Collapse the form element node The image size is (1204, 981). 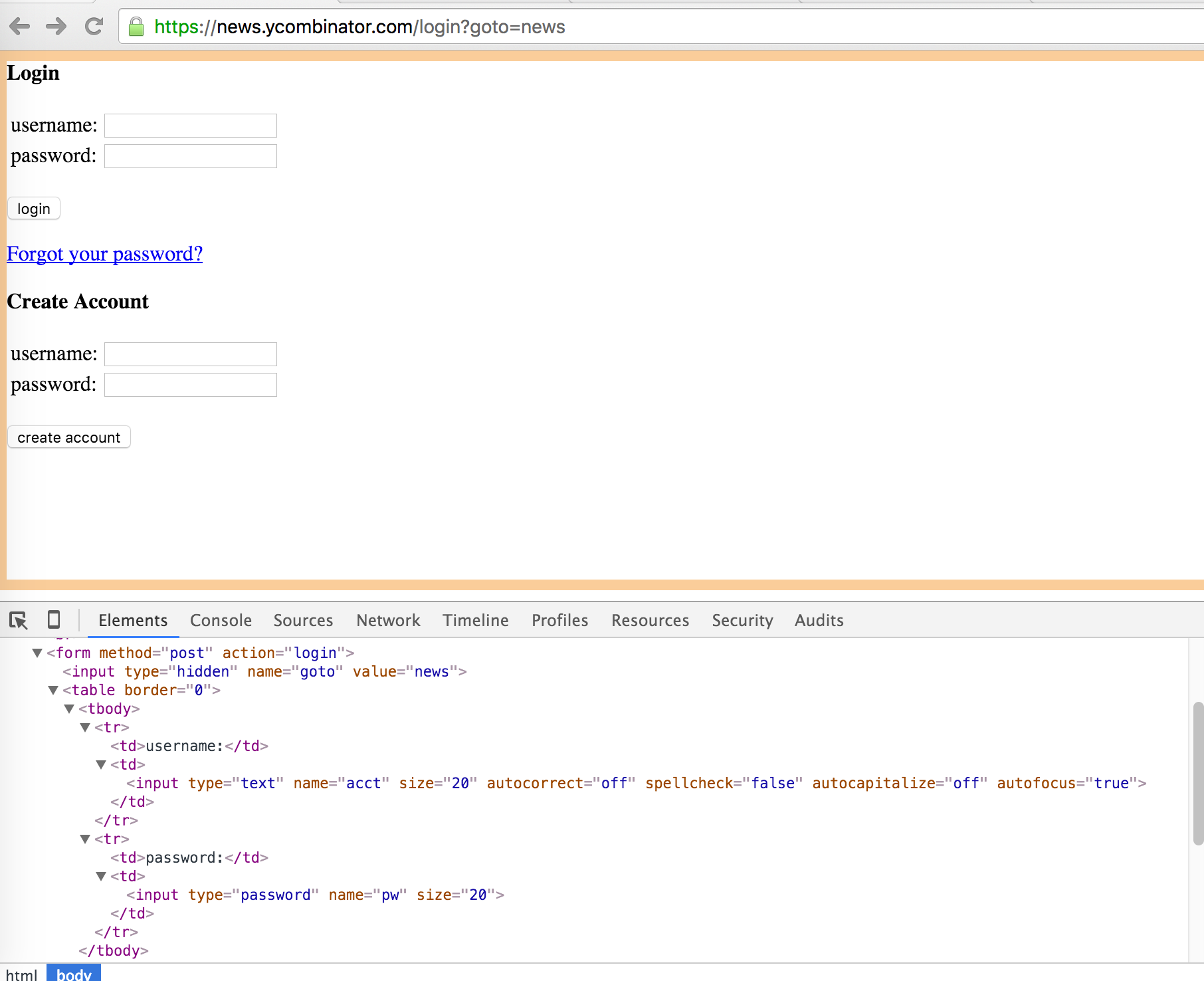37,653
